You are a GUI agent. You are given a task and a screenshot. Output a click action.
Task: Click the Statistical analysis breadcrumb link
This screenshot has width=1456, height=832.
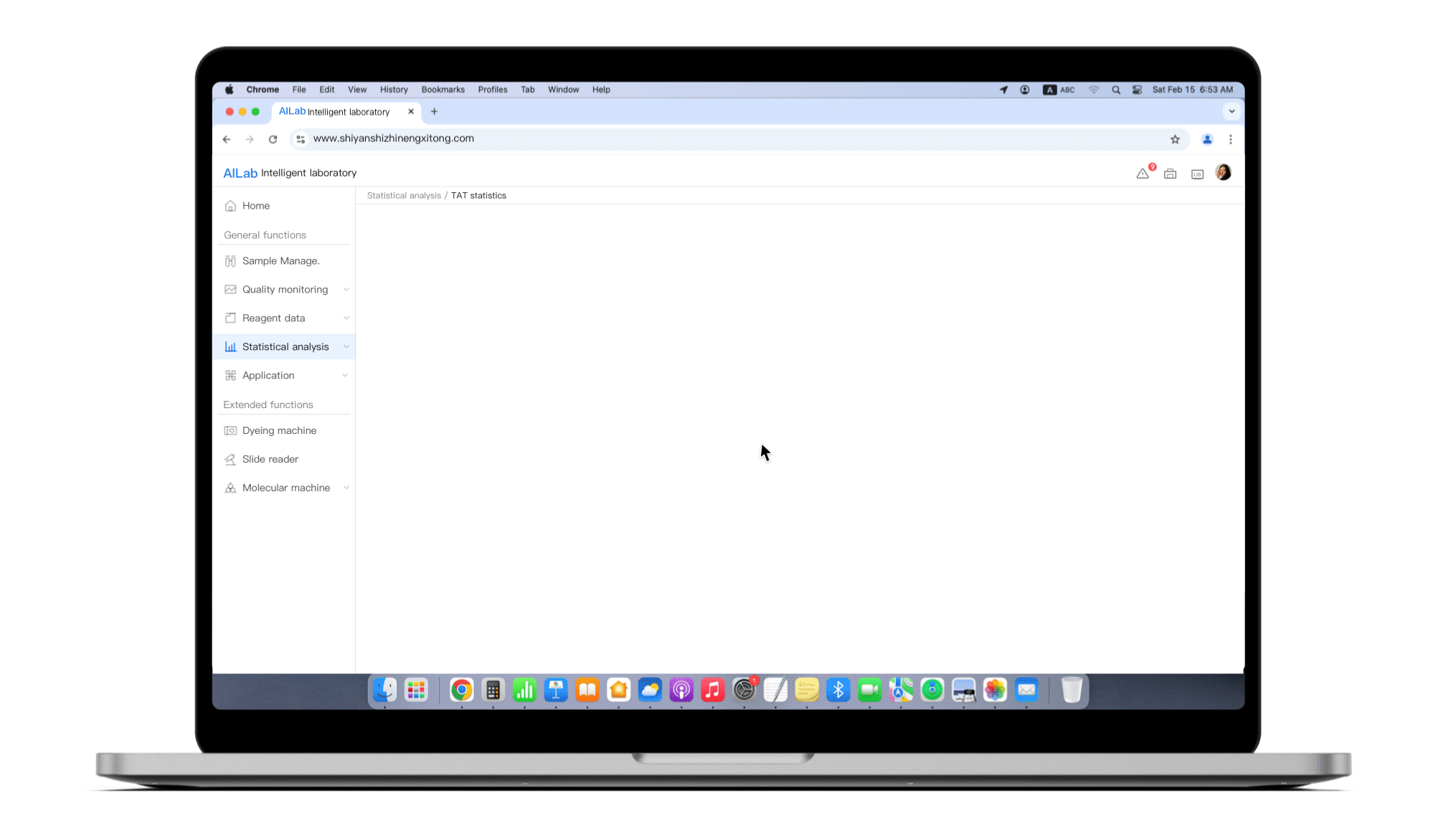pyautogui.click(x=404, y=196)
